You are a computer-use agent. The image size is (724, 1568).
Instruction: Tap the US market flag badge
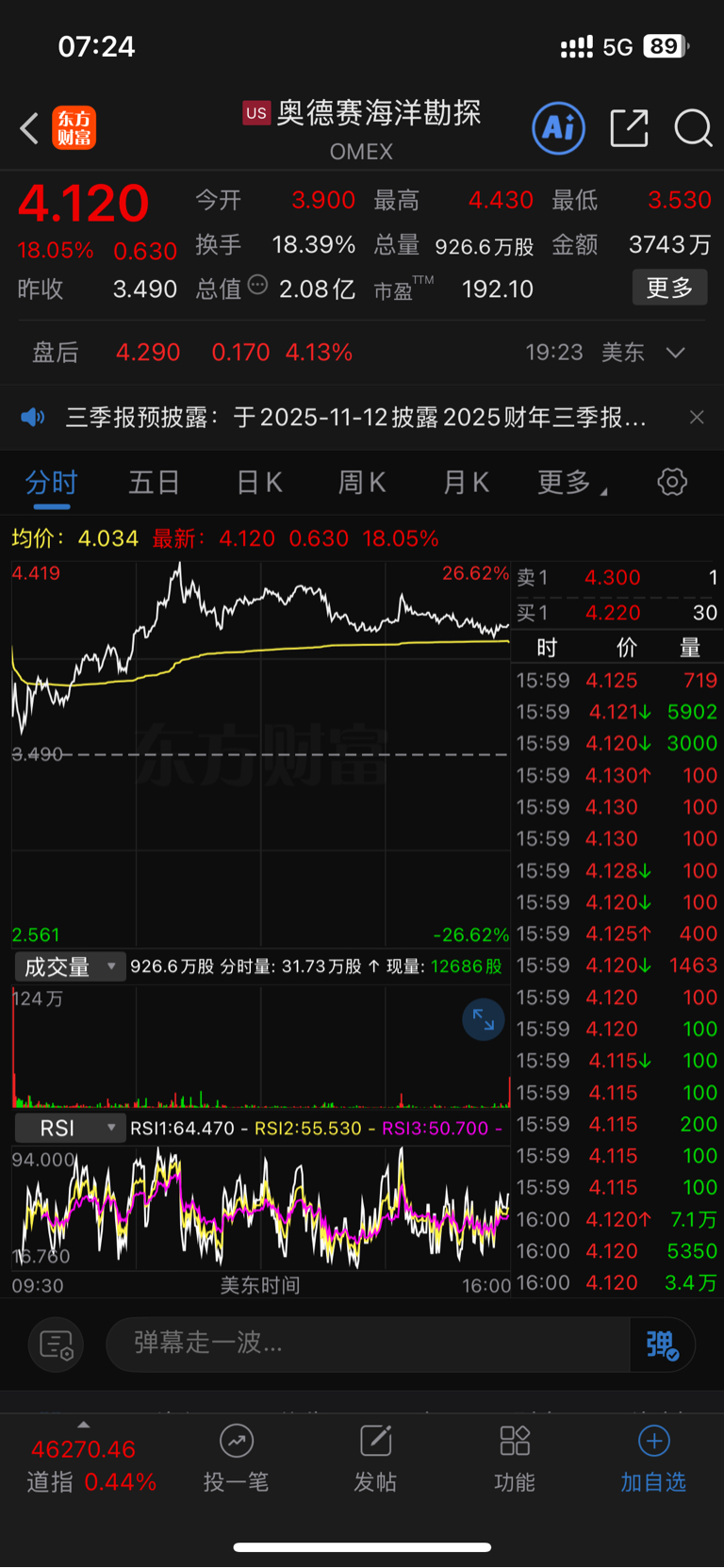[x=256, y=113]
